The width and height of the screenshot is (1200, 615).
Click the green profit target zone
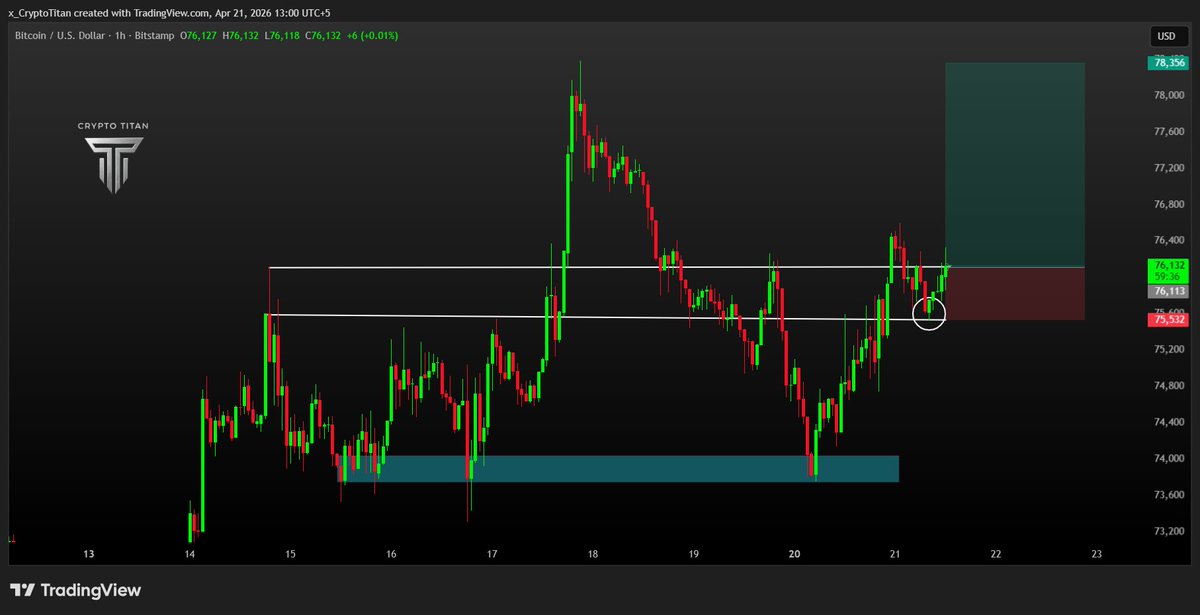pos(1014,165)
